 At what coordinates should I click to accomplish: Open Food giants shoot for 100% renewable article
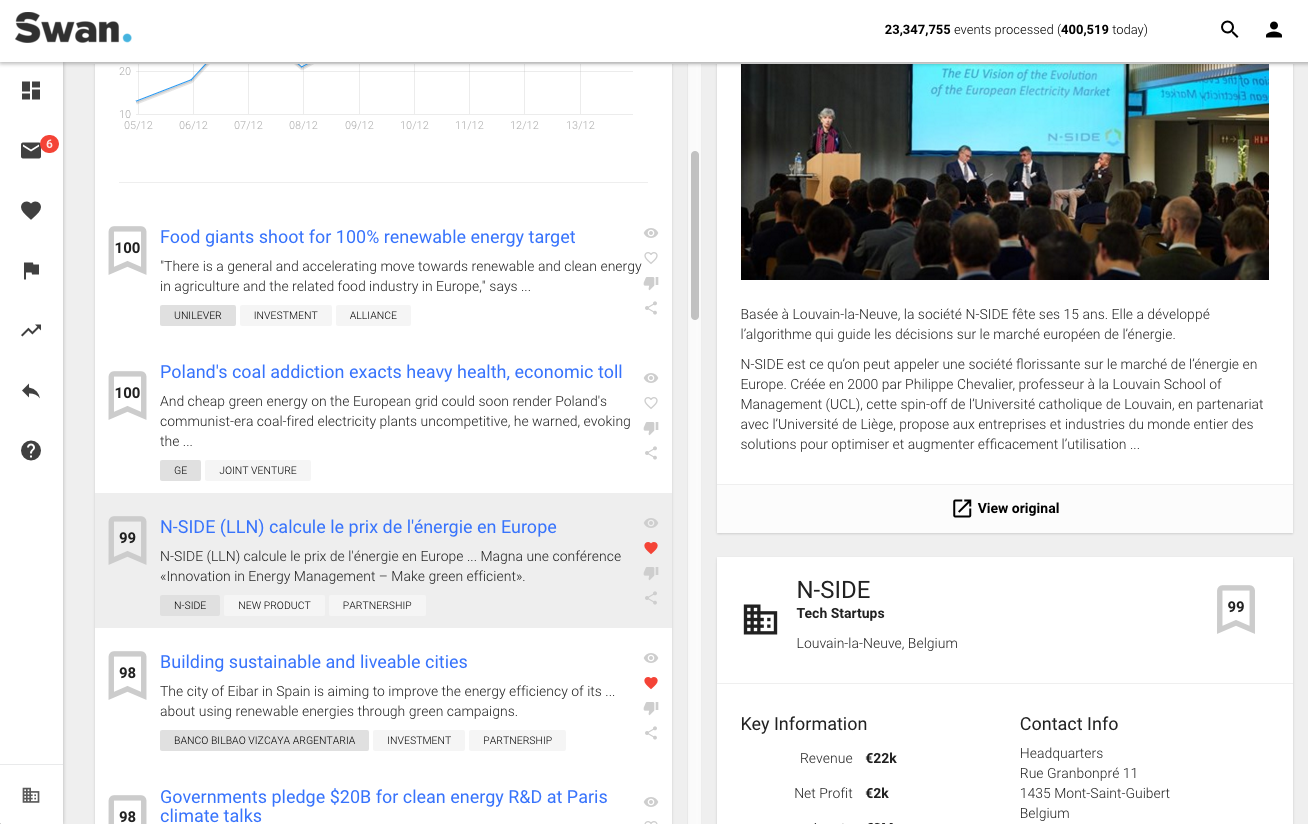(x=368, y=237)
